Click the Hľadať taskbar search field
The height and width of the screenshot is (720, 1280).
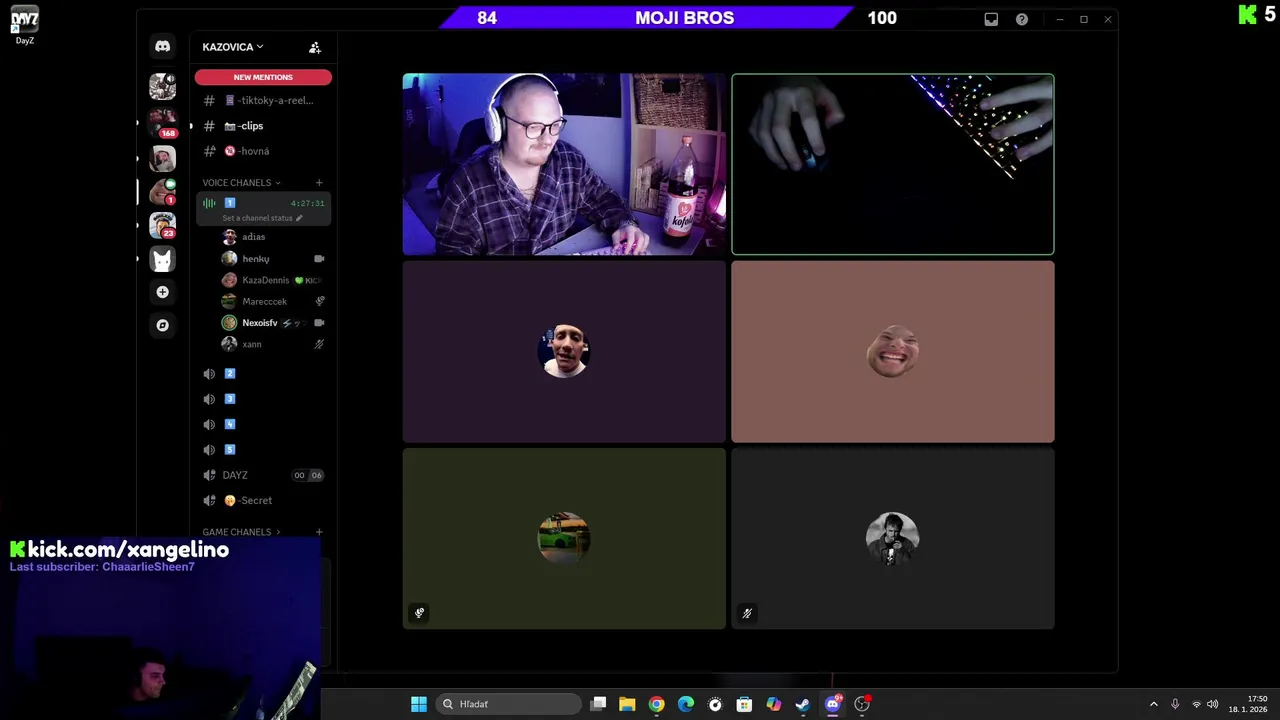click(x=510, y=704)
